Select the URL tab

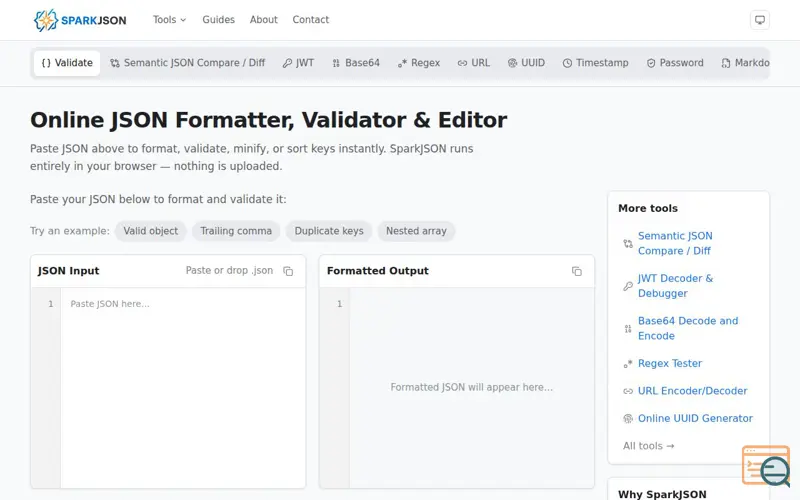tap(474, 63)
